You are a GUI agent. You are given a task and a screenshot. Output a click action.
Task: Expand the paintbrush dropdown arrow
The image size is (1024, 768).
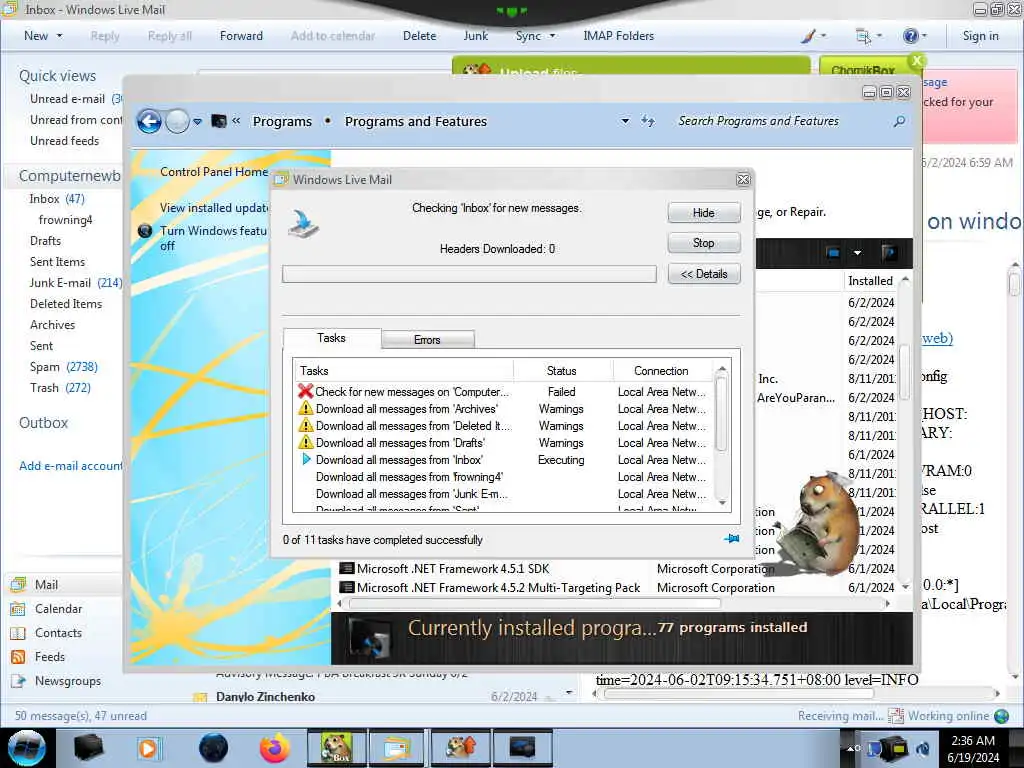(823, 36)
